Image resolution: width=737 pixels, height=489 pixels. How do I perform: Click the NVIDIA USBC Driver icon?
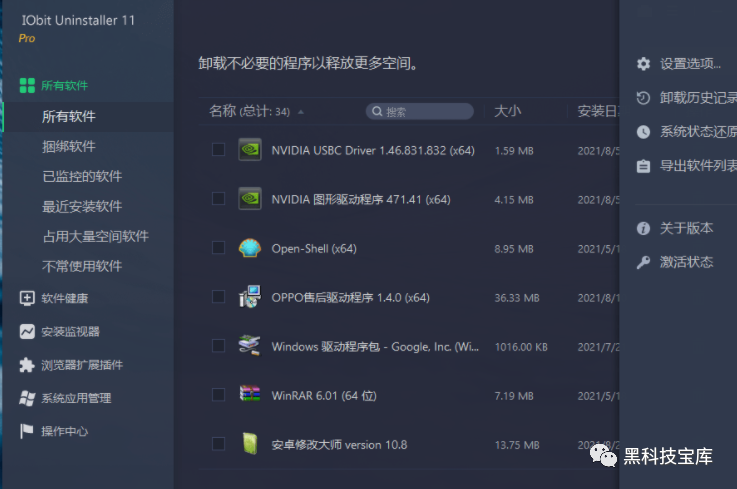[250, 150]
